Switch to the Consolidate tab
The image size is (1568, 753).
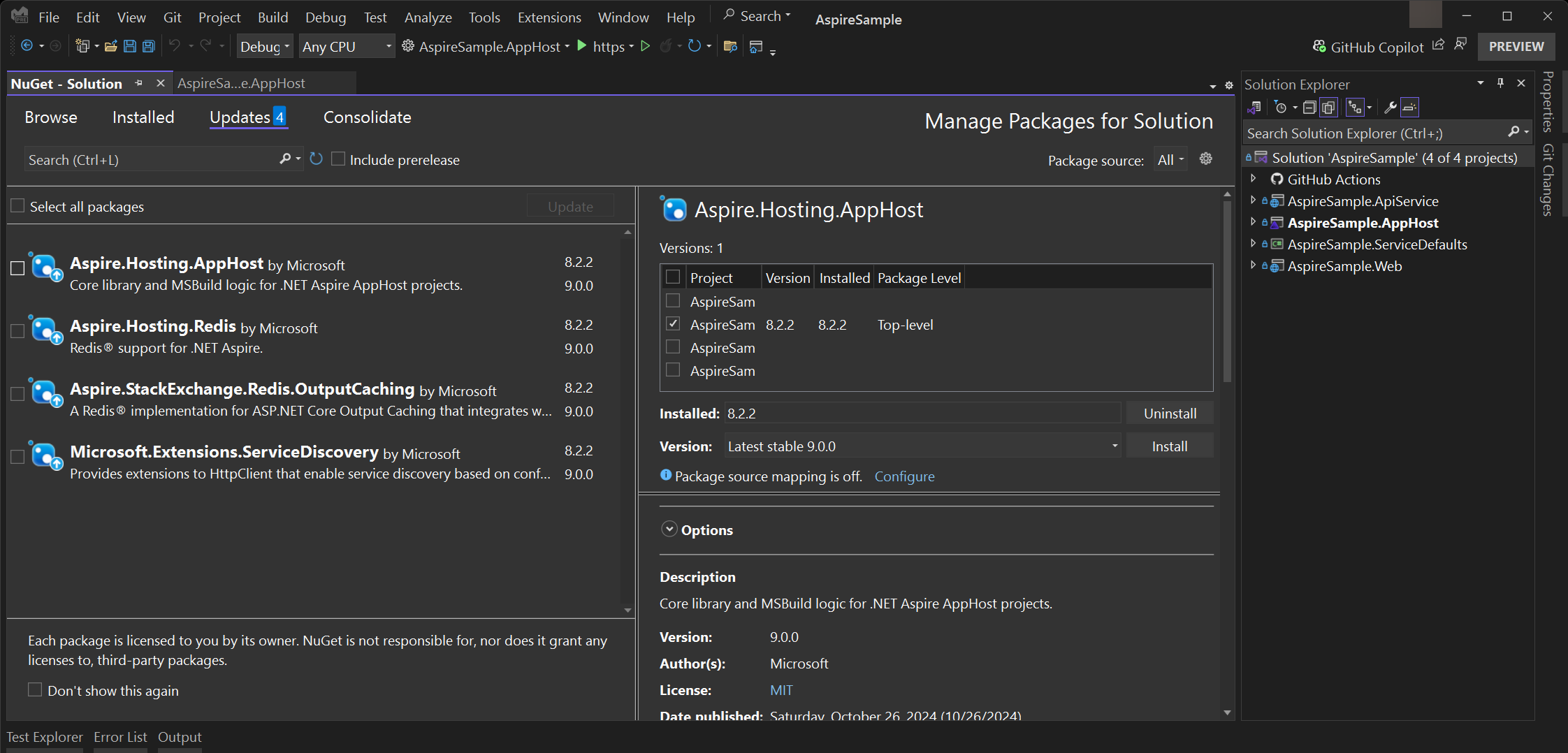point(368,117)
